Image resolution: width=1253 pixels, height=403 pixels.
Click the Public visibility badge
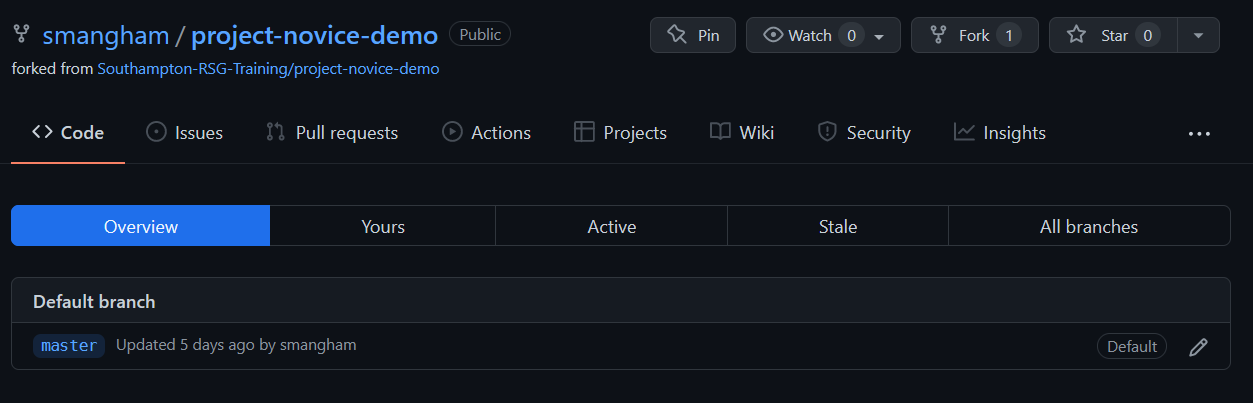(x=480, y=34)
